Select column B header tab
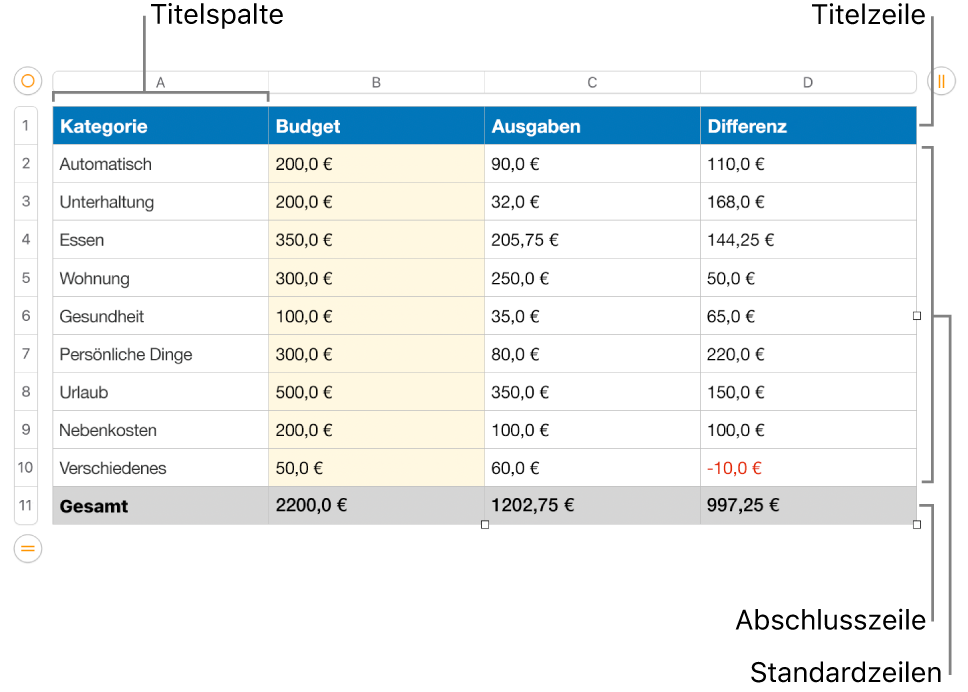The height and width of the screenshot is (692, 968). [x=377, y=82]
